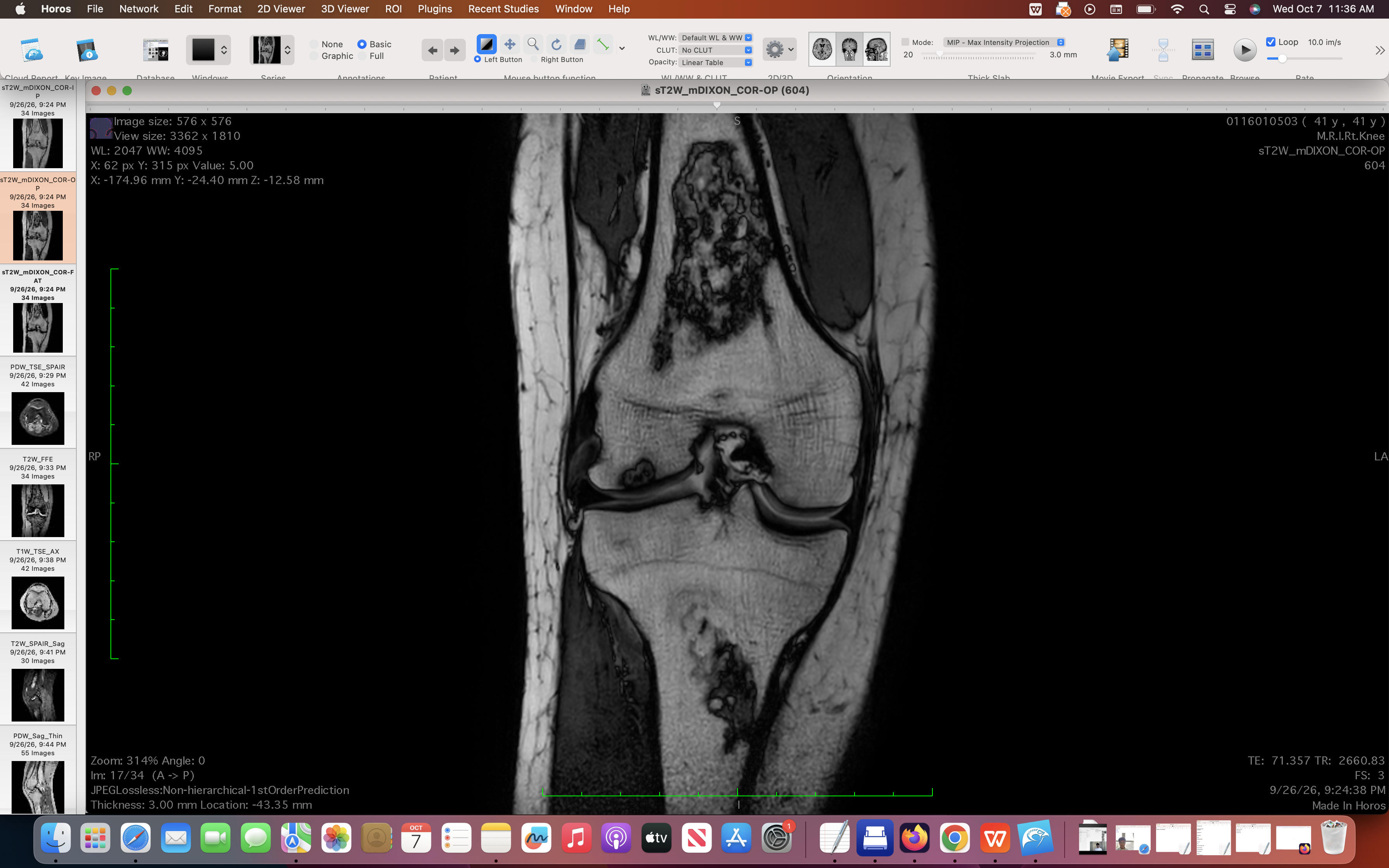Screen dimensions: 1389x868
Task: Open the Plugins menu
Action: [434, 9]
